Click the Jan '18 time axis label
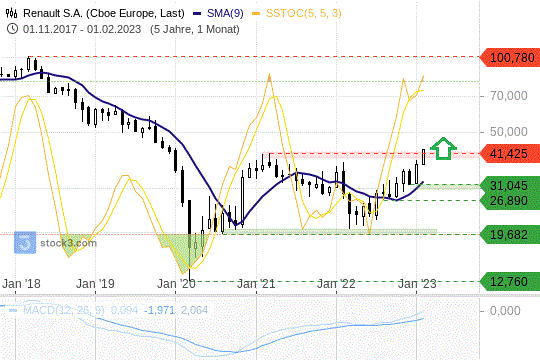This screenshot has height=360, width=540. click(x=21, y=284)
